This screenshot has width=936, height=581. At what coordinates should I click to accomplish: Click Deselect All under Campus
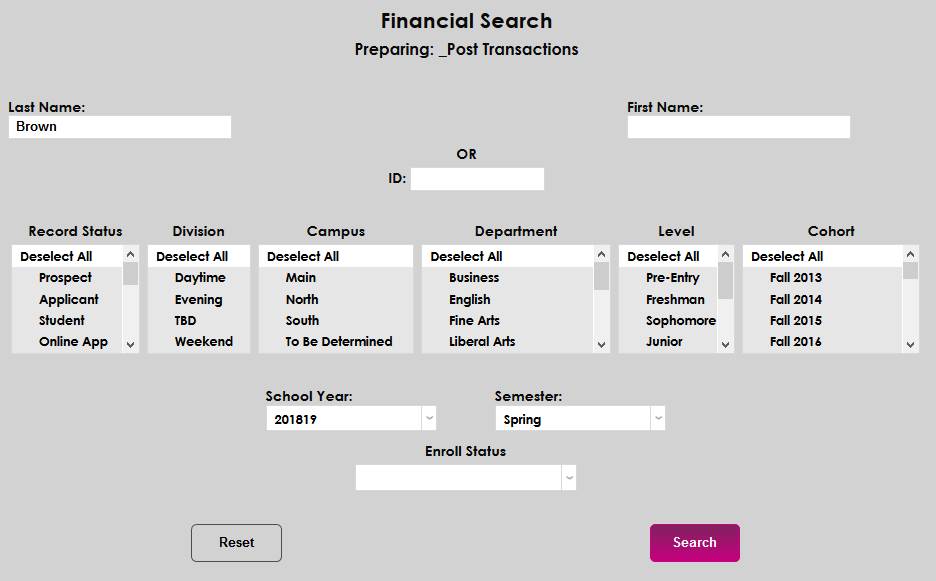click(x=303, y=257)
